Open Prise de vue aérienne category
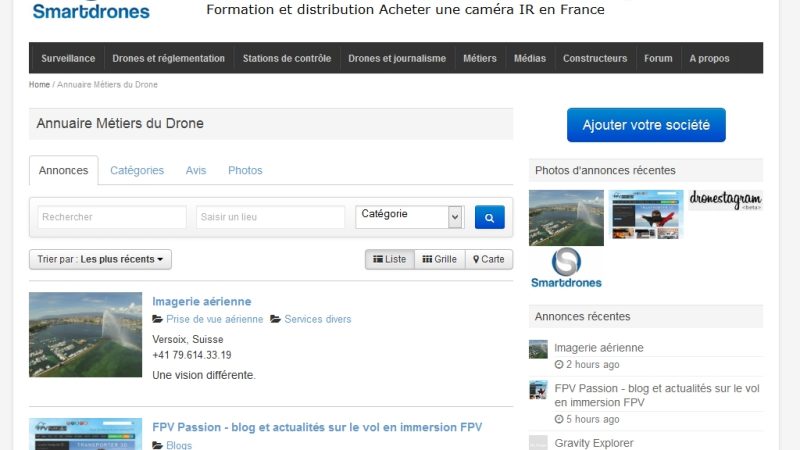800x450 pixels. tap(214, 319)
